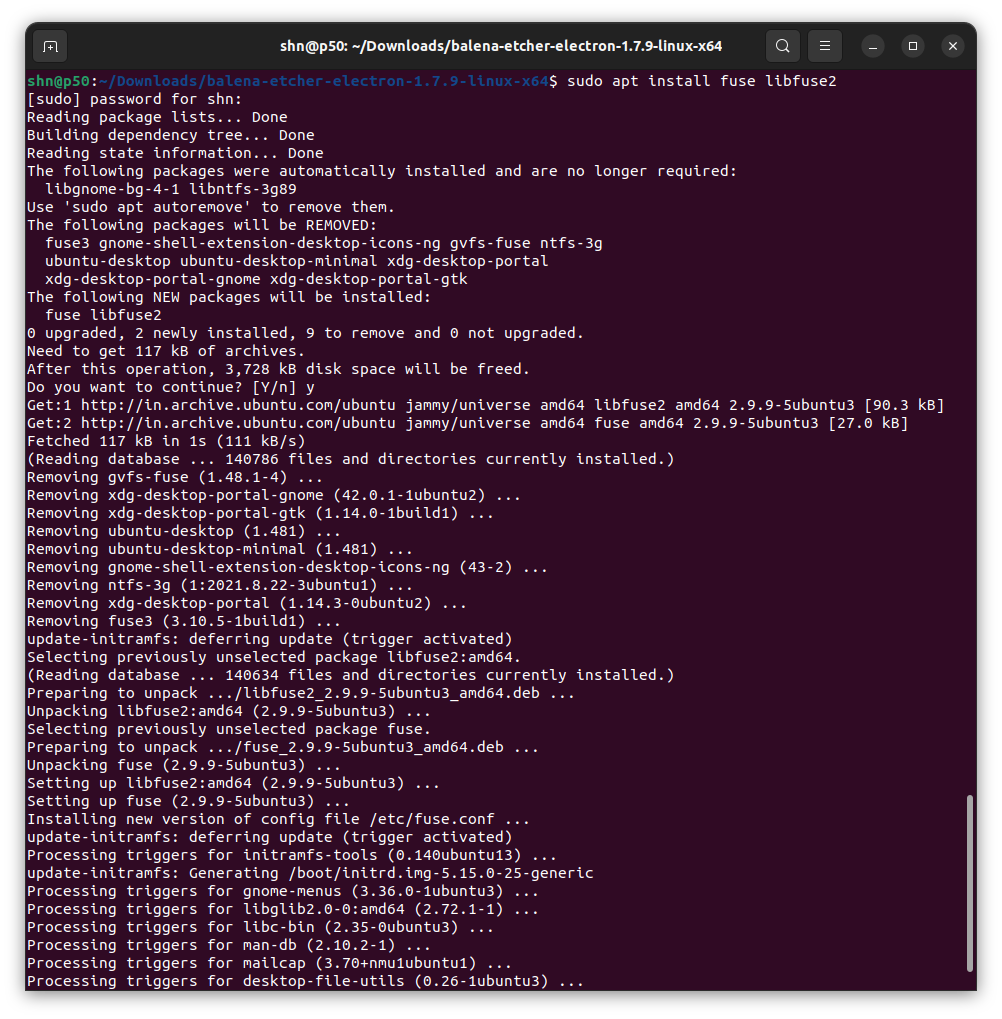Click the terminal vertical scrollbar thumb
The height and width of the screenshot is (1019, 1002).
[x=970, y=883]
